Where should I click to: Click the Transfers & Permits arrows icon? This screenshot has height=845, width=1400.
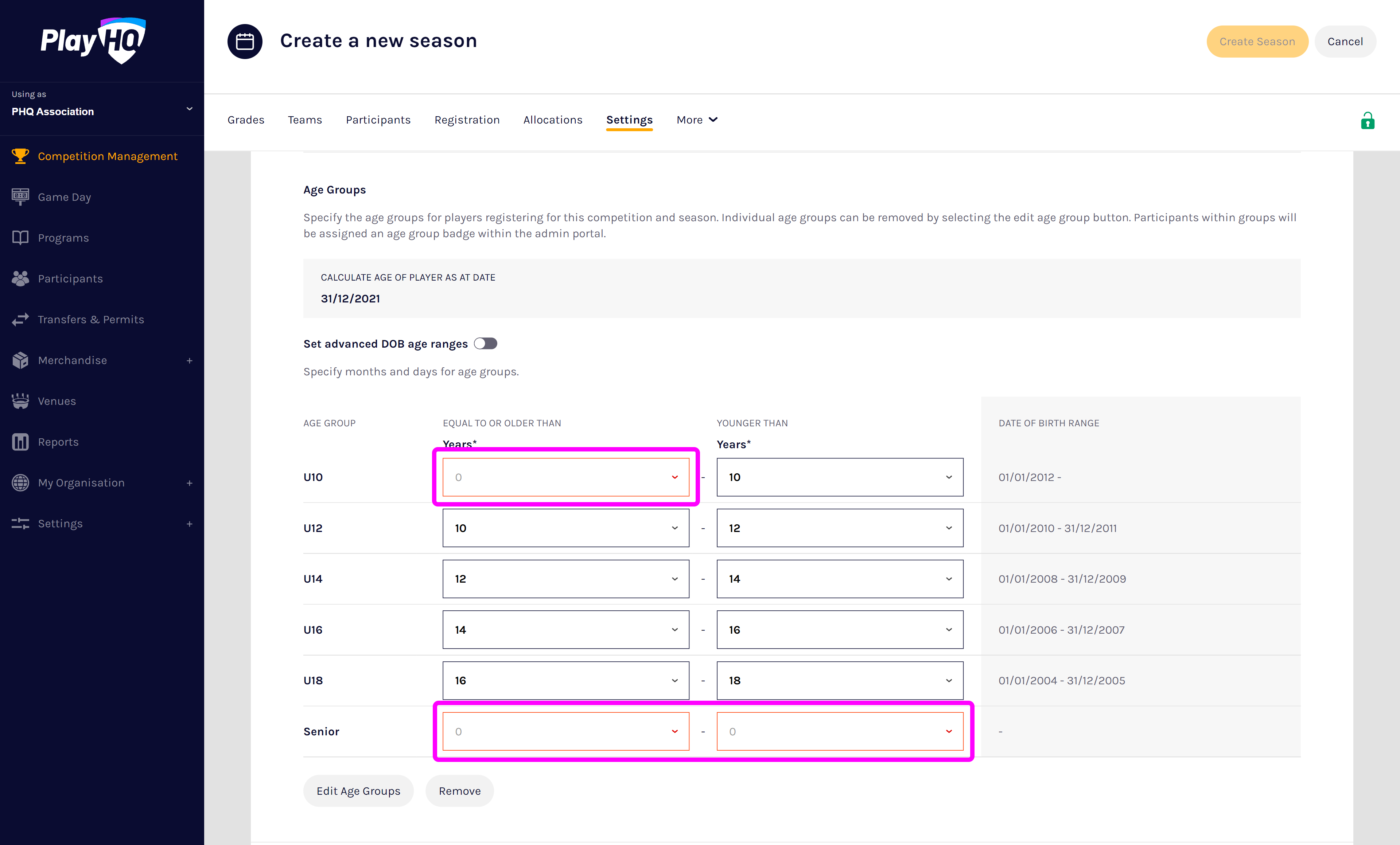(x=20, y=319)
